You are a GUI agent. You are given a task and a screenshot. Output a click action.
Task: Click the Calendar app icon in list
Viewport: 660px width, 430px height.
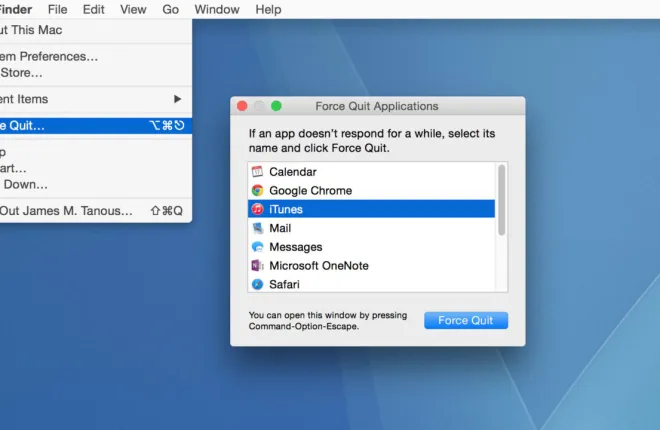click(257, 172)
